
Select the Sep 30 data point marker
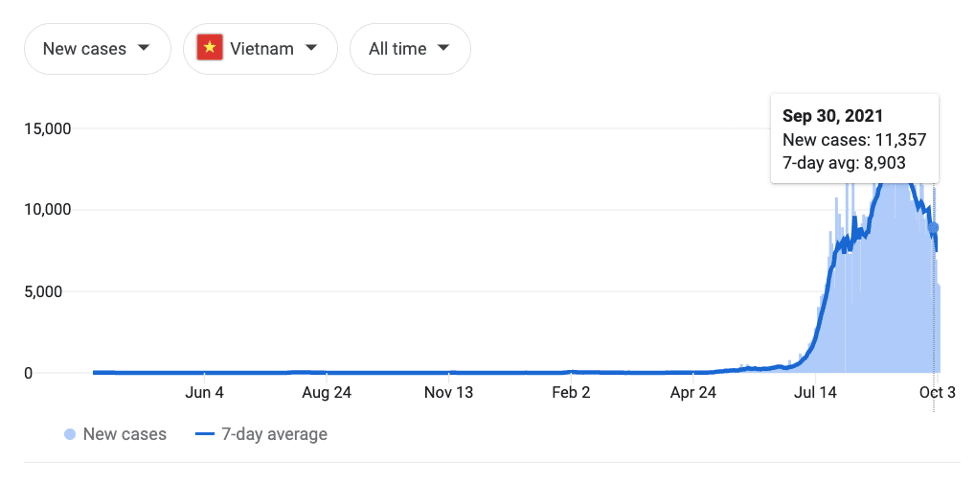coord(933,228)
